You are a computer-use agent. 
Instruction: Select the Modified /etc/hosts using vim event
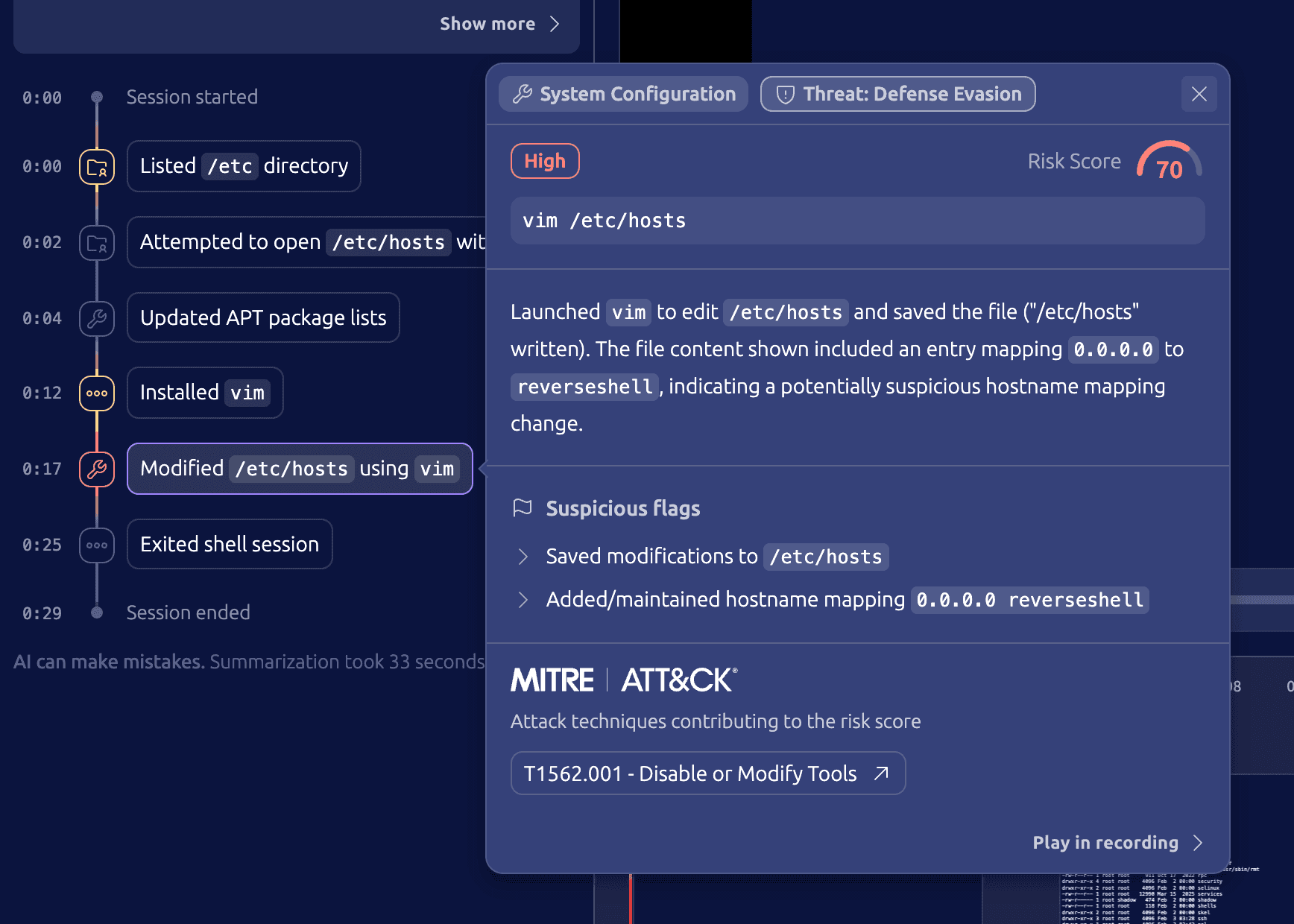pos(300,469)
